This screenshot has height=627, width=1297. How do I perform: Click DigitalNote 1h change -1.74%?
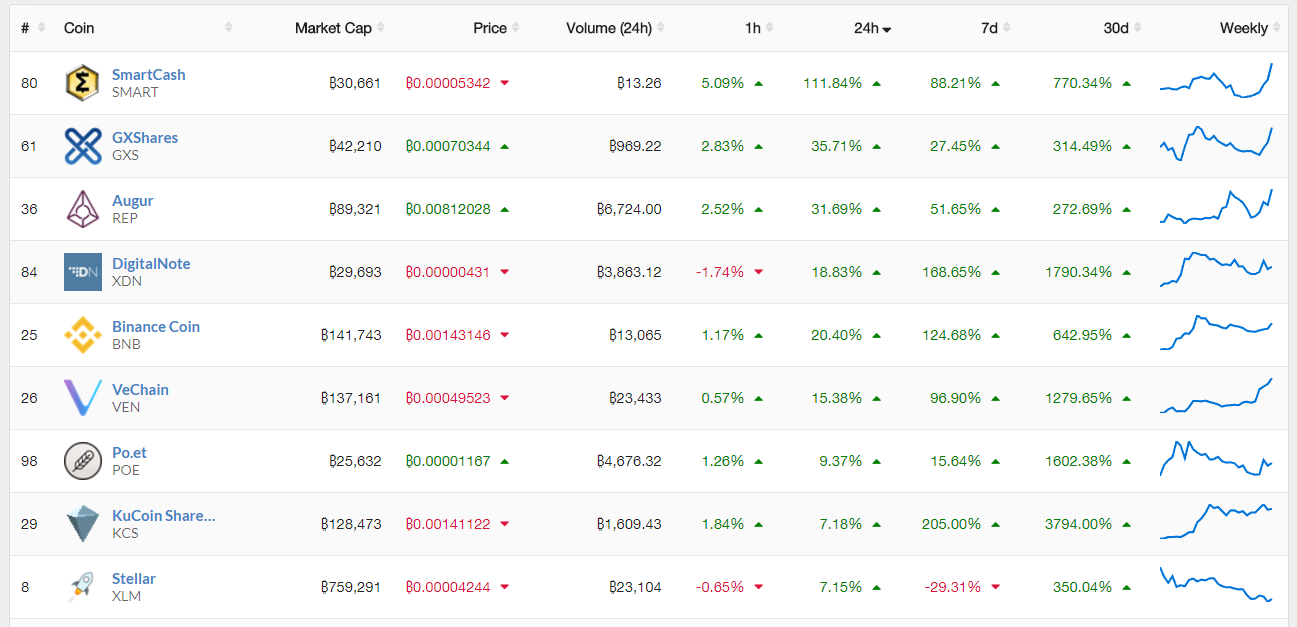click(x=720, y=272)
